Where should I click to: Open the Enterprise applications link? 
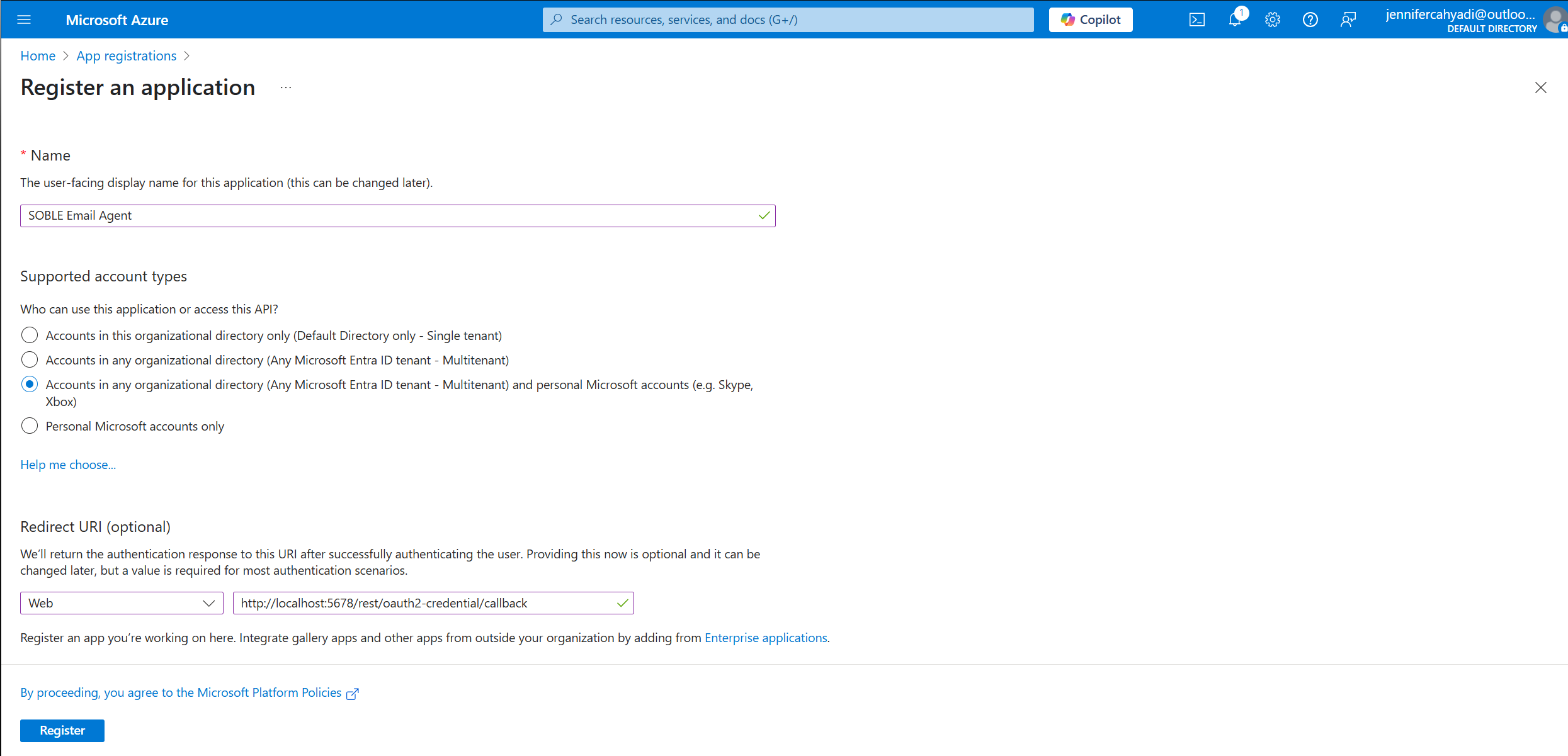766,638
